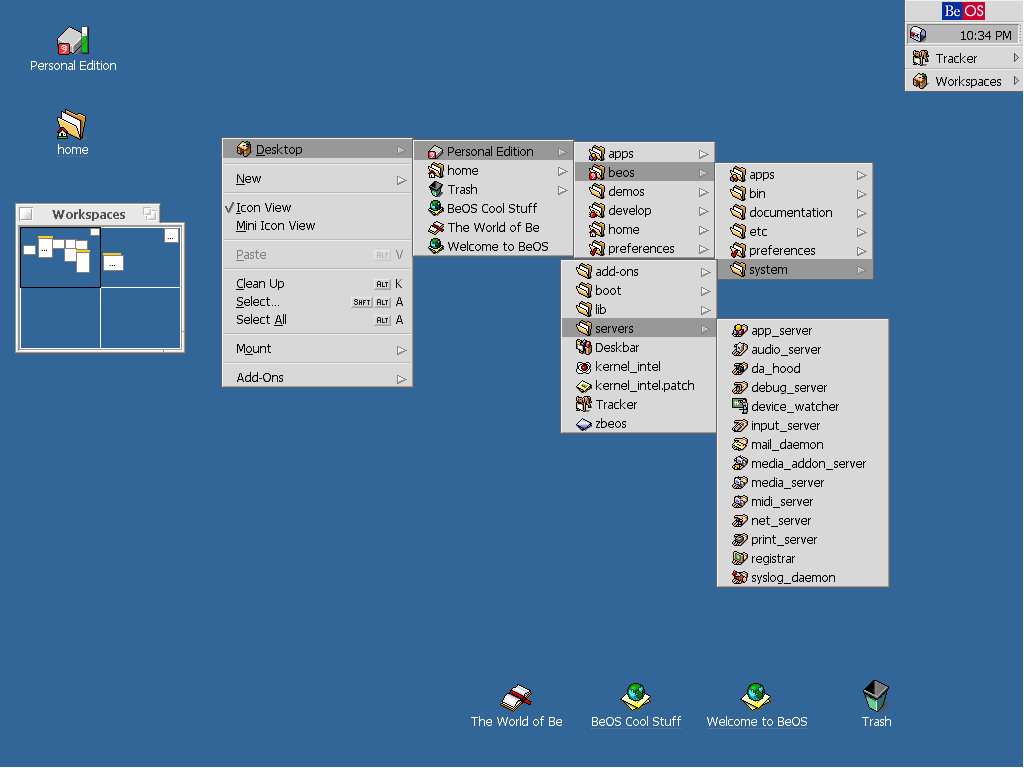Open the home folder desktop icon
Screen dimensions: 1024x768
tap(72, 124)
